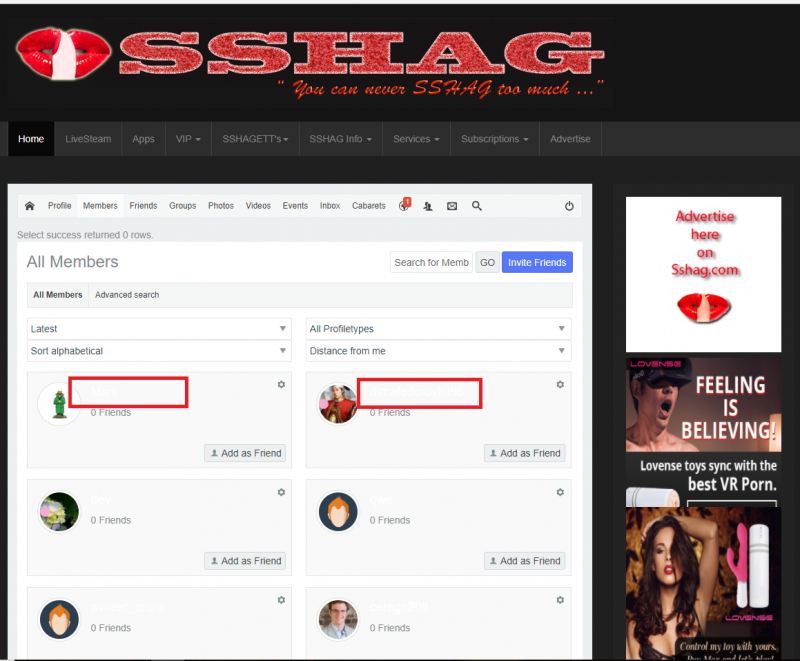View friend requests icon in toolbar
This screenshot has width=800, height=661.
428,206
